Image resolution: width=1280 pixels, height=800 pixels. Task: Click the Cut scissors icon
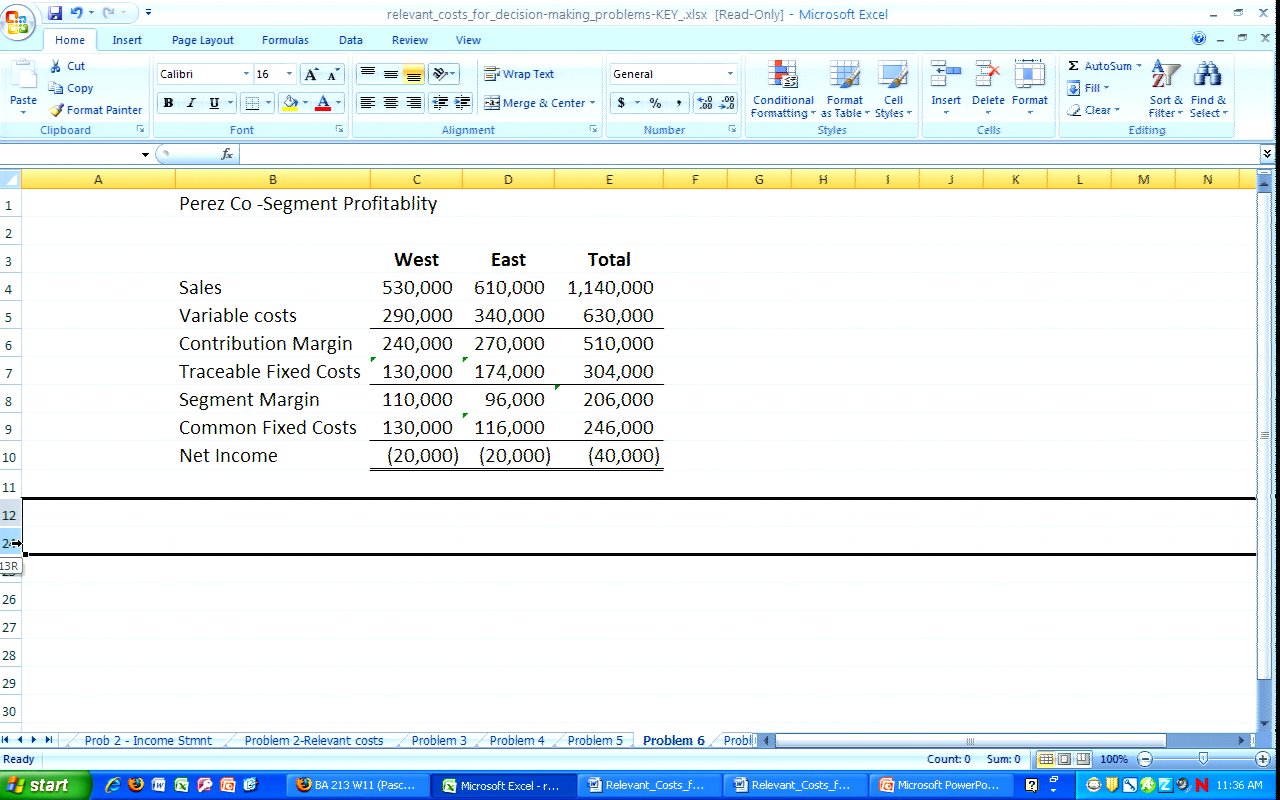point(56,66)
